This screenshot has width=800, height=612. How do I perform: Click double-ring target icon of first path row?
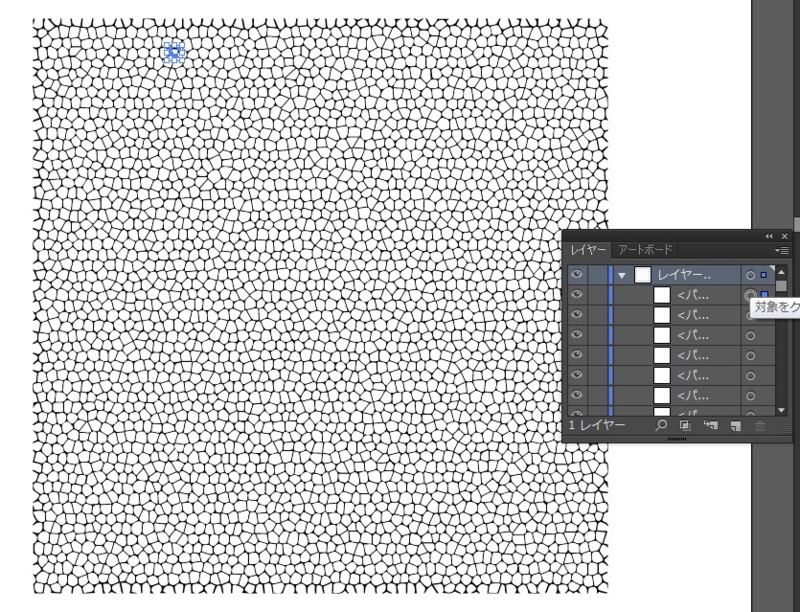coord(750,295)
